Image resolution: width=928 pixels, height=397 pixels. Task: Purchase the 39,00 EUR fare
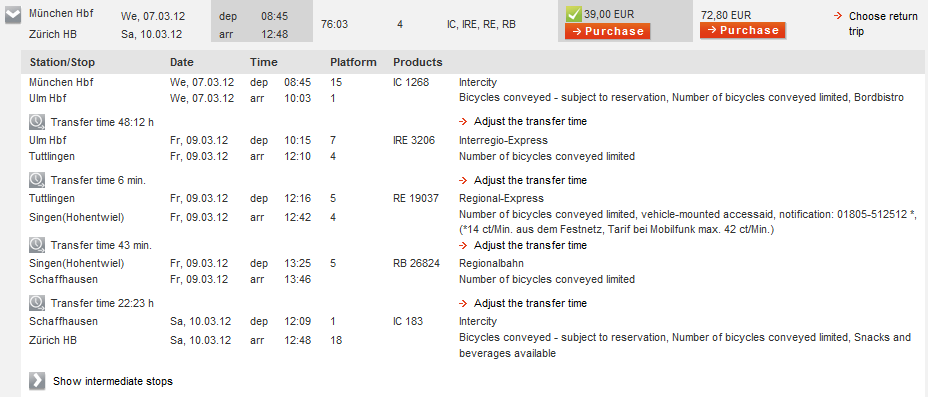(607, 31)
